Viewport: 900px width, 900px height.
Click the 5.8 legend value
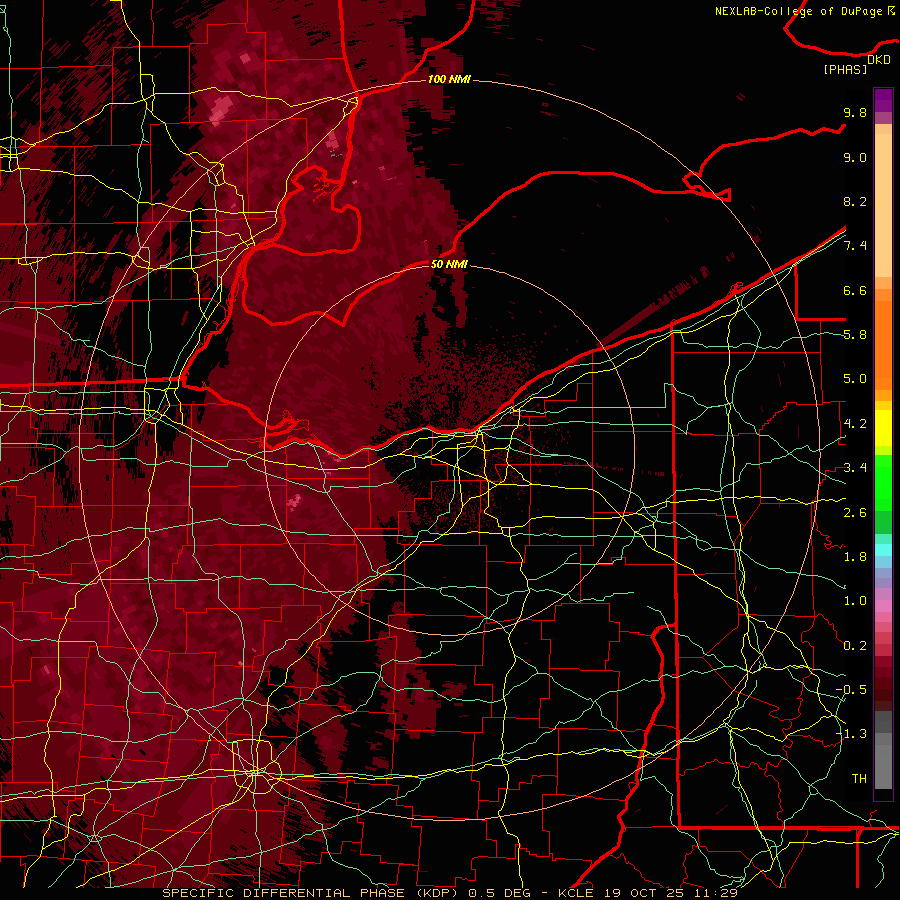855,335
